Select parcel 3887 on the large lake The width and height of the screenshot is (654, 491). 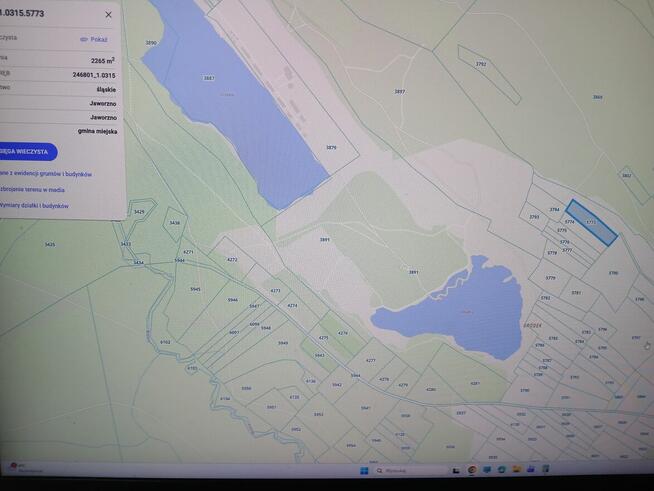tap(209, 78)
